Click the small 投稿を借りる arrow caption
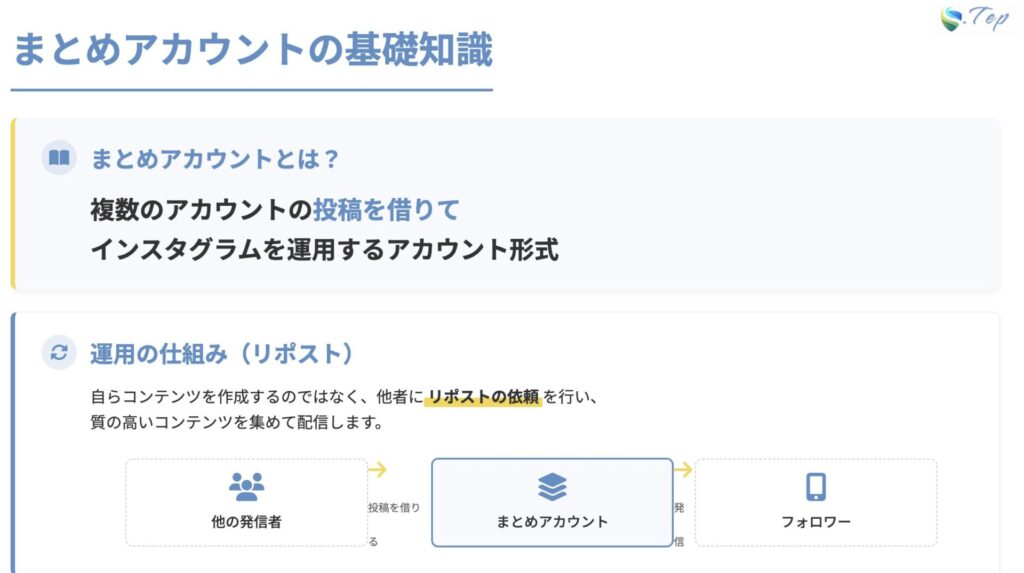The image size is (1024, 573). (x=394, y=508)
